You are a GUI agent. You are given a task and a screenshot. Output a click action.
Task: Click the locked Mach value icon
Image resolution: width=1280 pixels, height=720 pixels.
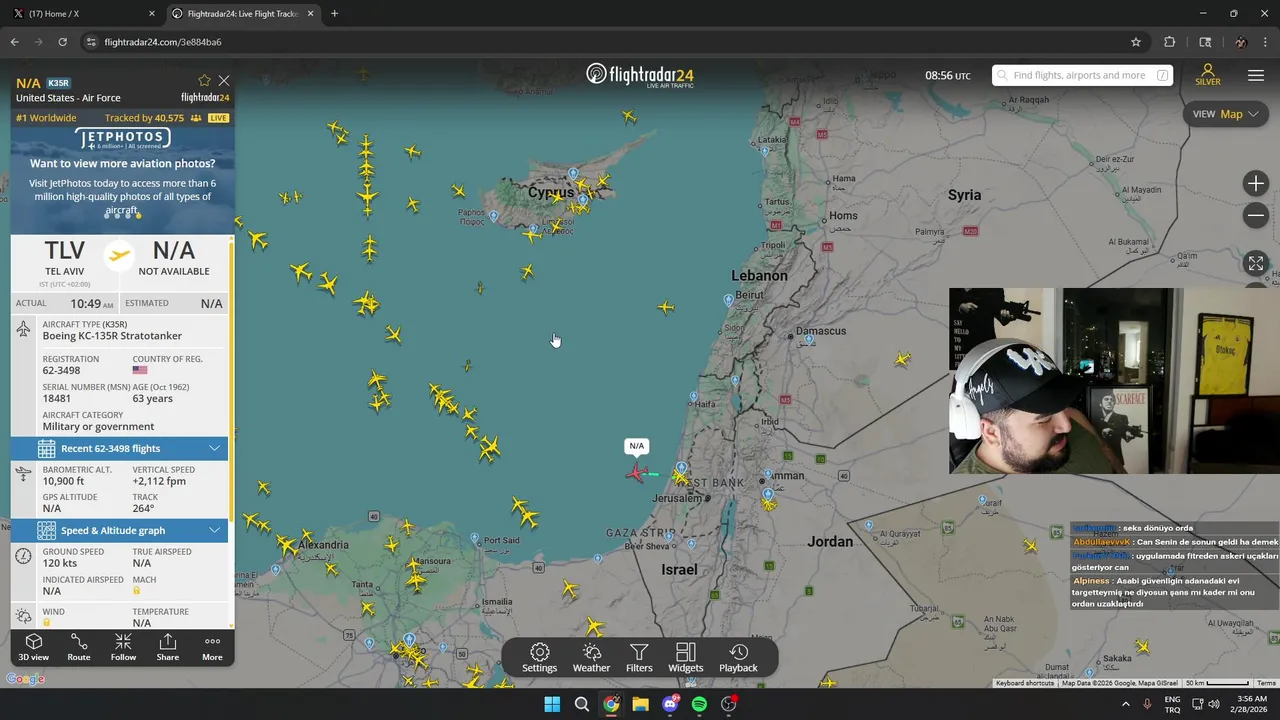(x=136, y=591)
